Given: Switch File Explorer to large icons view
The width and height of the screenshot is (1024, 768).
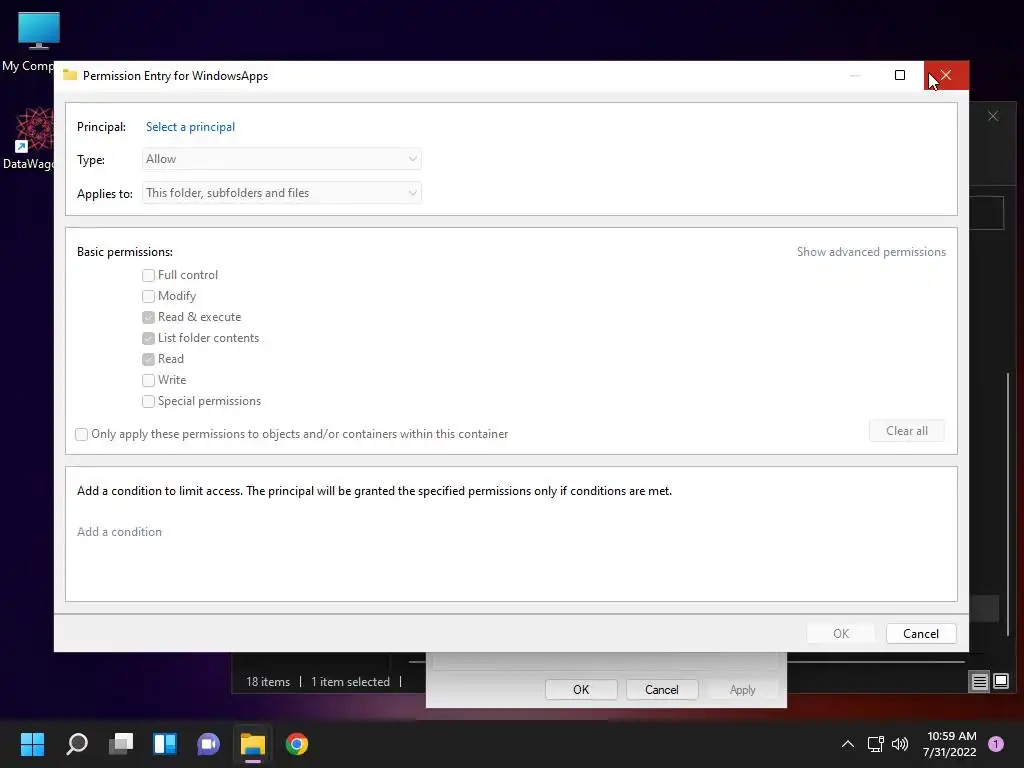Looking at the screenshot, I should coord(1001,682).
